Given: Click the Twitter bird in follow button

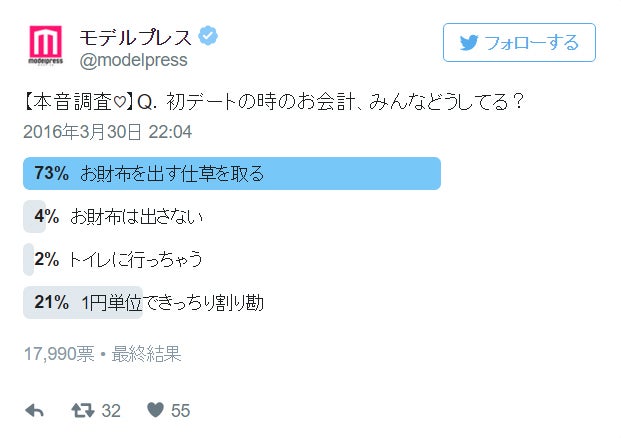Looking at the screenshot, I should tap(468, 43).
